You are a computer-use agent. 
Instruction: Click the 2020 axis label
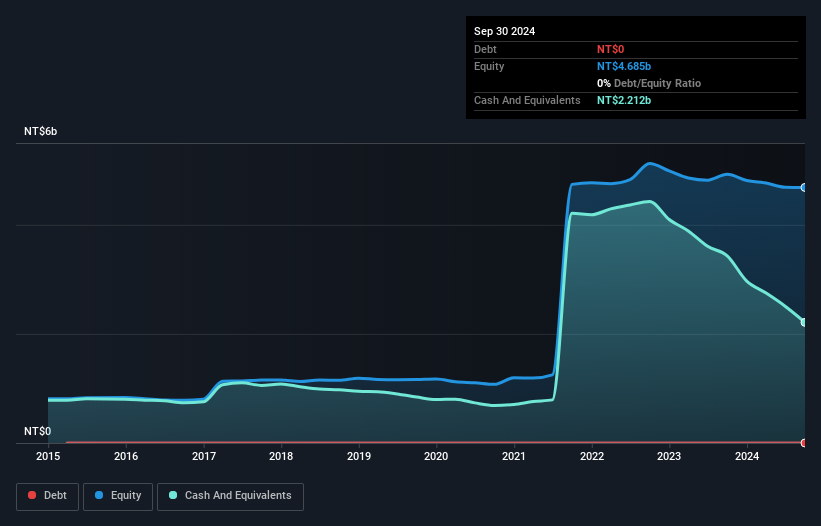click(x=436, y=456)
